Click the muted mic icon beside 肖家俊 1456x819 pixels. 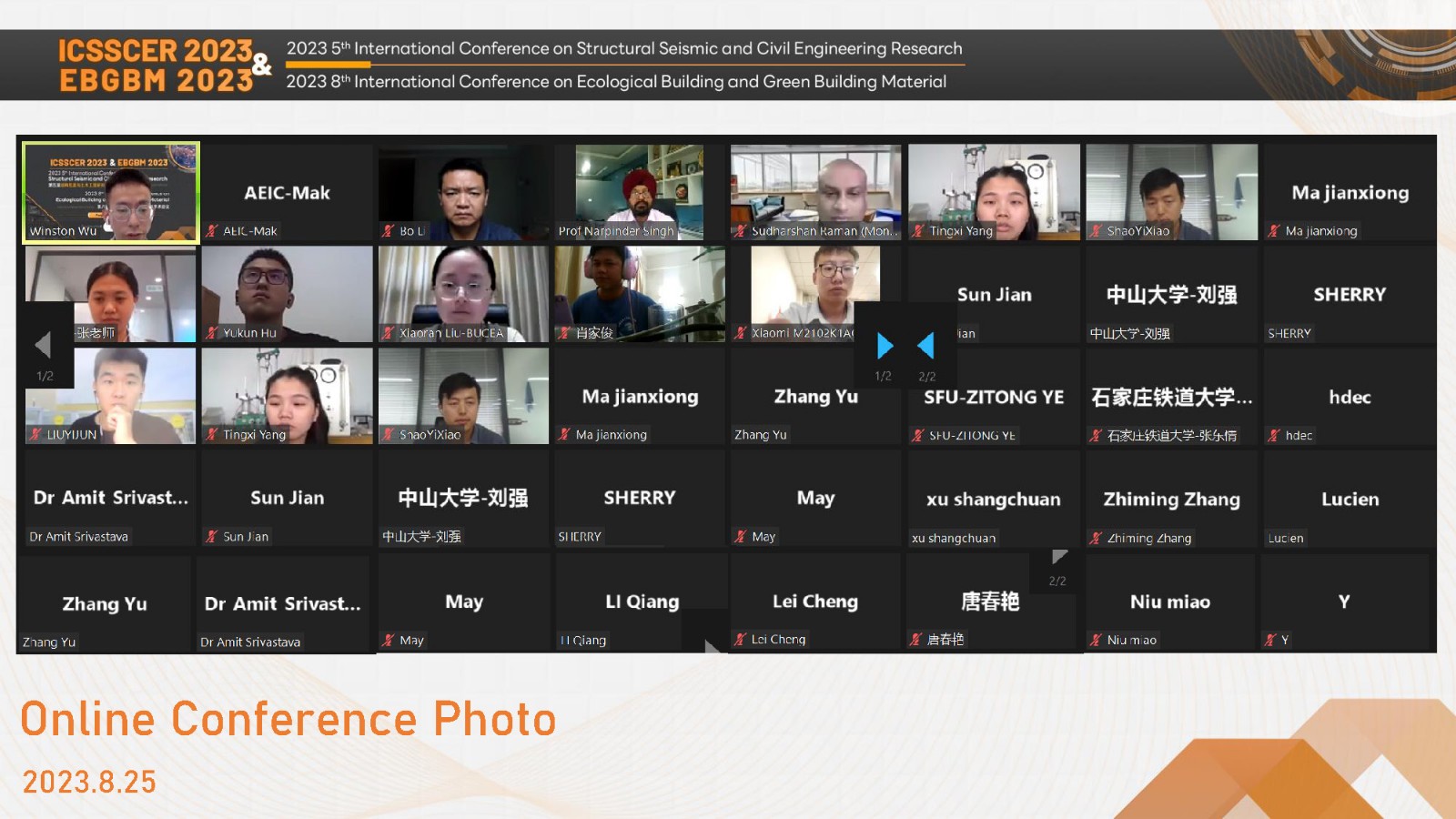pyautogui.click(x=565, y=333)
